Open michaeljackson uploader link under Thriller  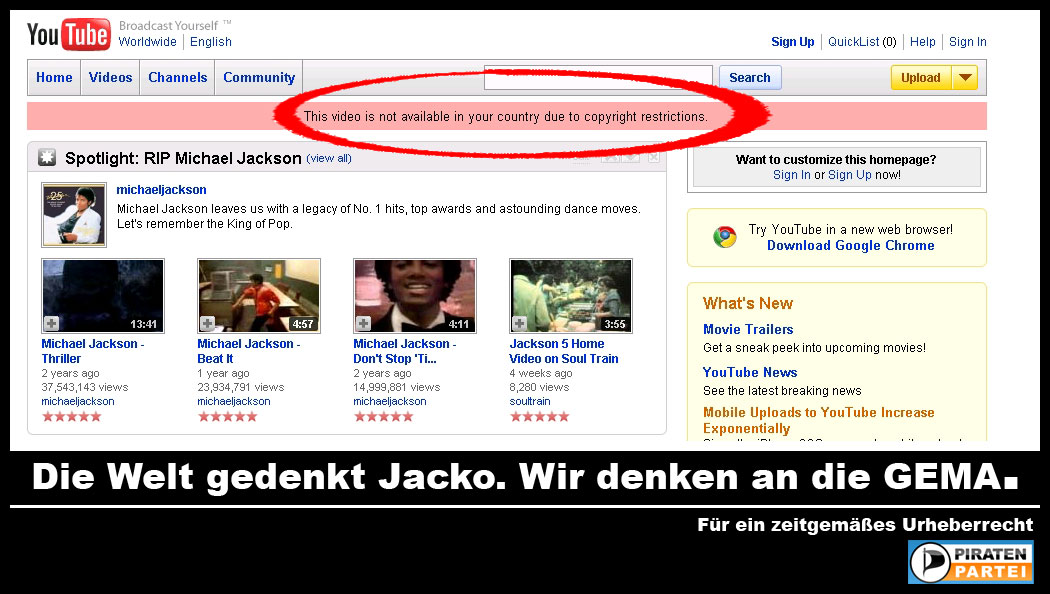tap(78, 401)
